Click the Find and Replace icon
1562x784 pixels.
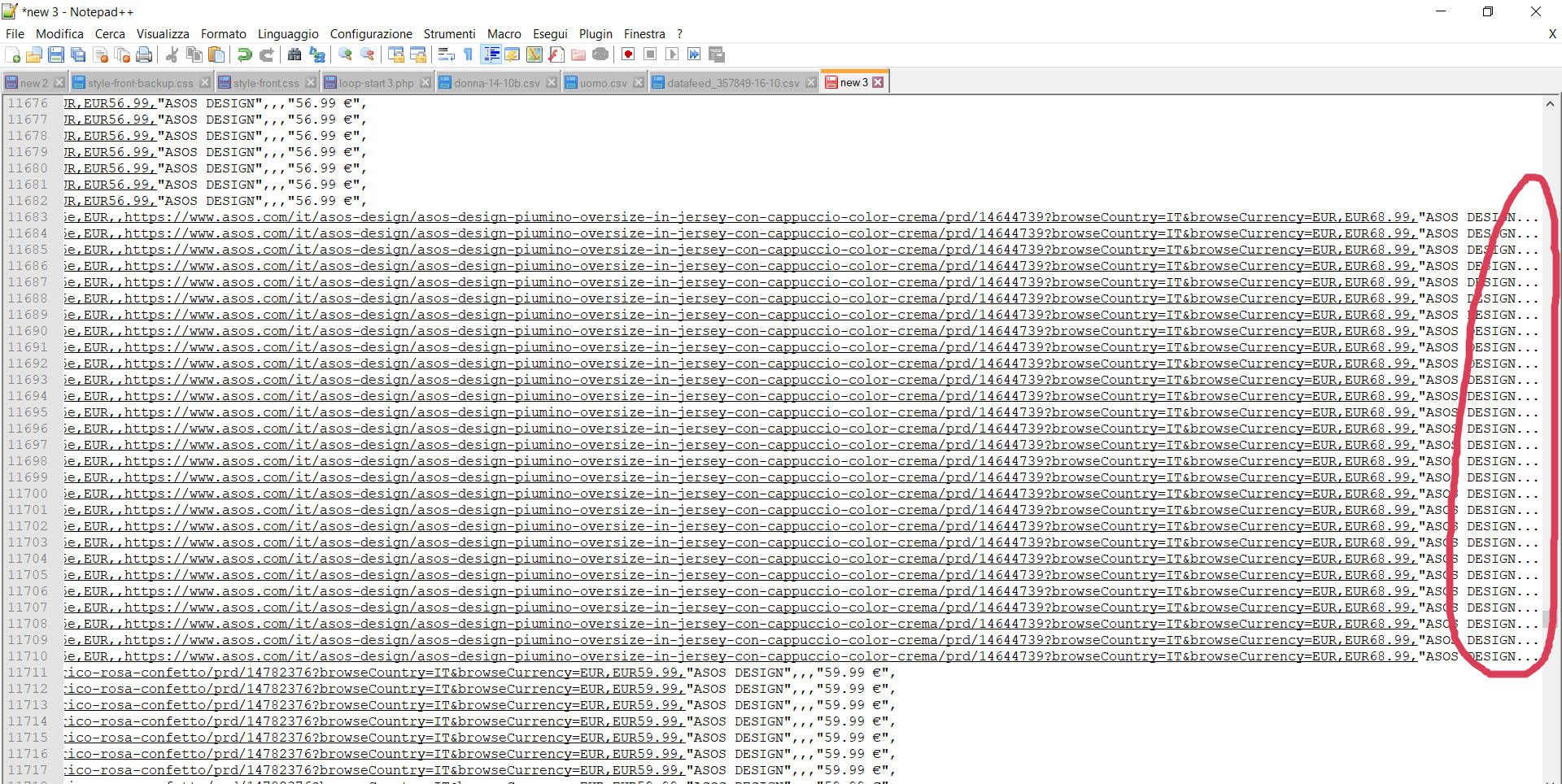pos(317,54)
